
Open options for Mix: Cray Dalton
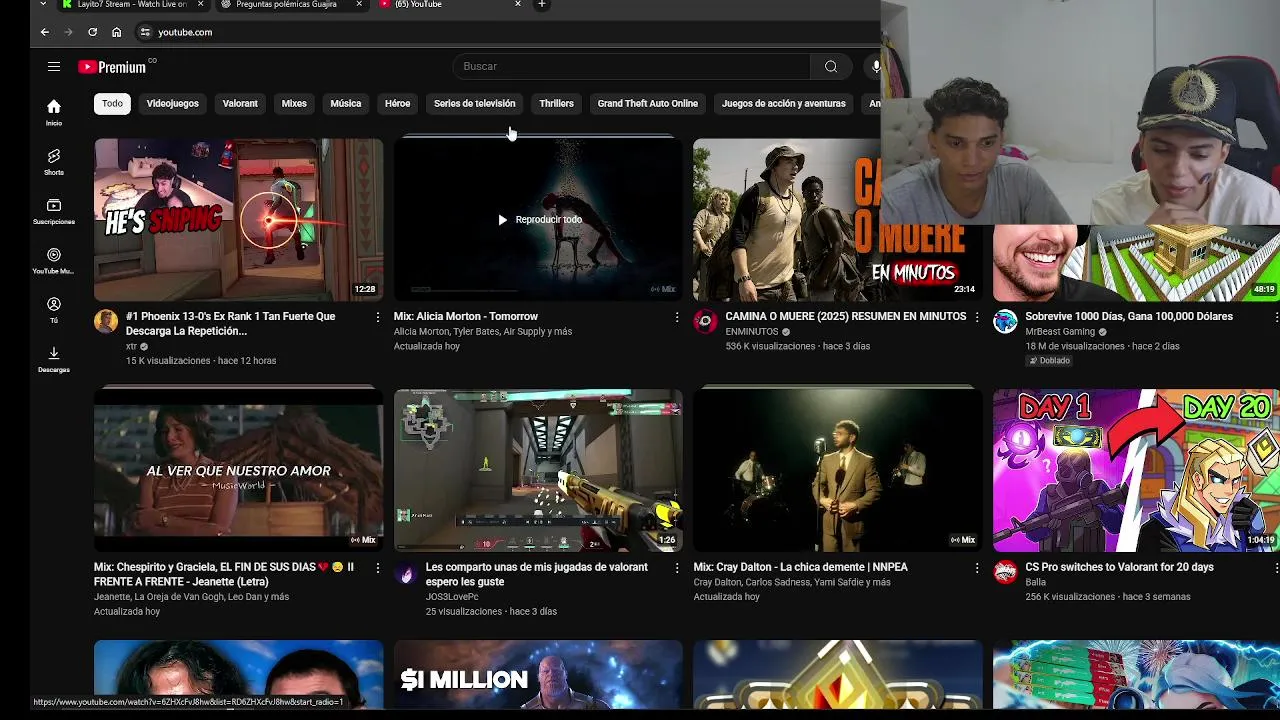[977, 568]
